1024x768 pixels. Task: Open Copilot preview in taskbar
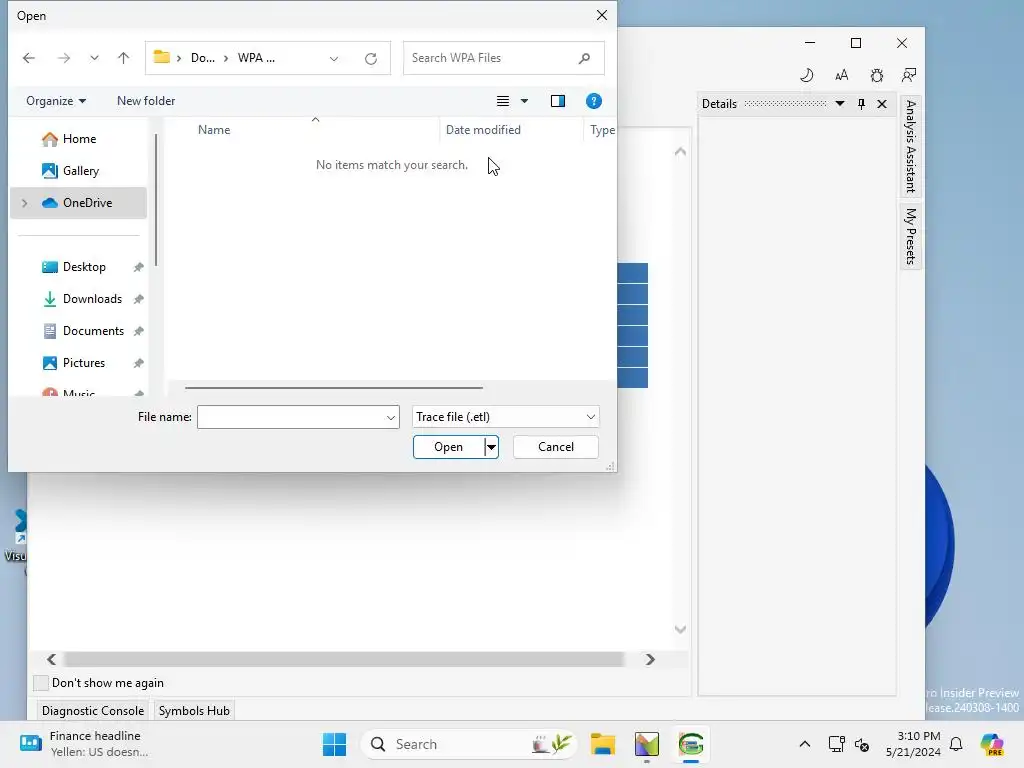click(992, 744)
